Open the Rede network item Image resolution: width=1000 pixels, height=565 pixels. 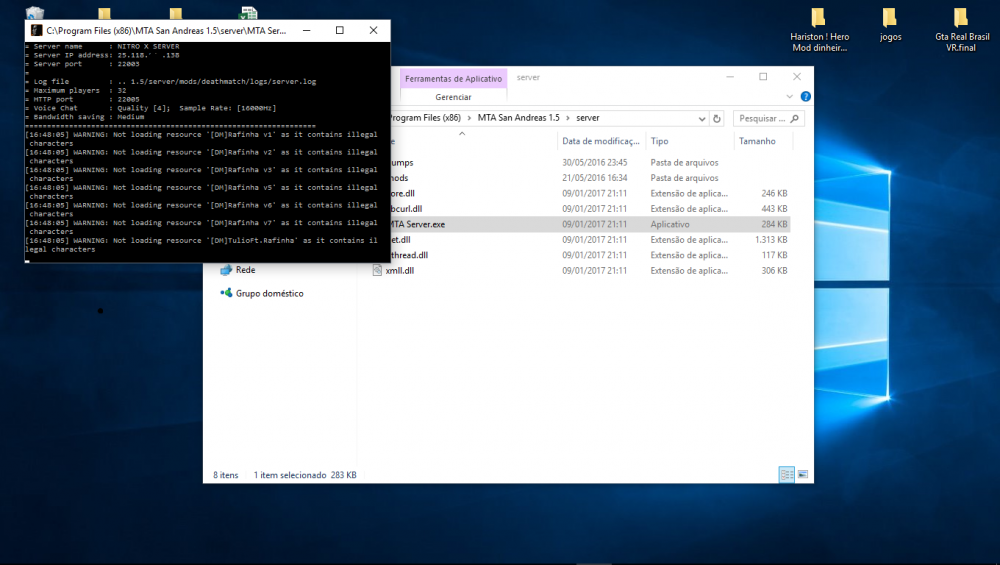(x=244, y=270)
